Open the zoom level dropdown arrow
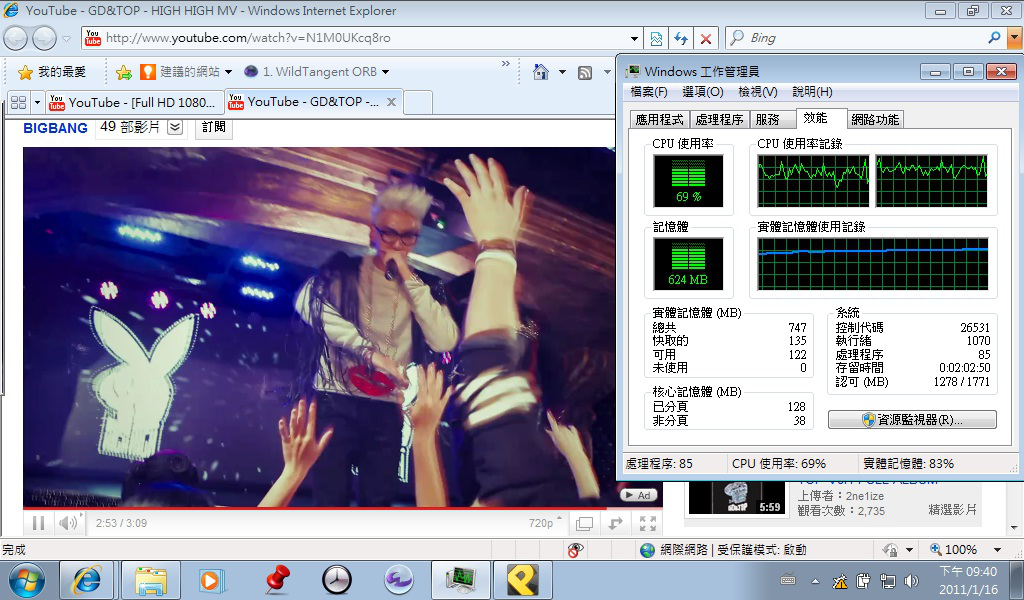This screenshot has height=600, width=1024. click(x=997, y=550)
